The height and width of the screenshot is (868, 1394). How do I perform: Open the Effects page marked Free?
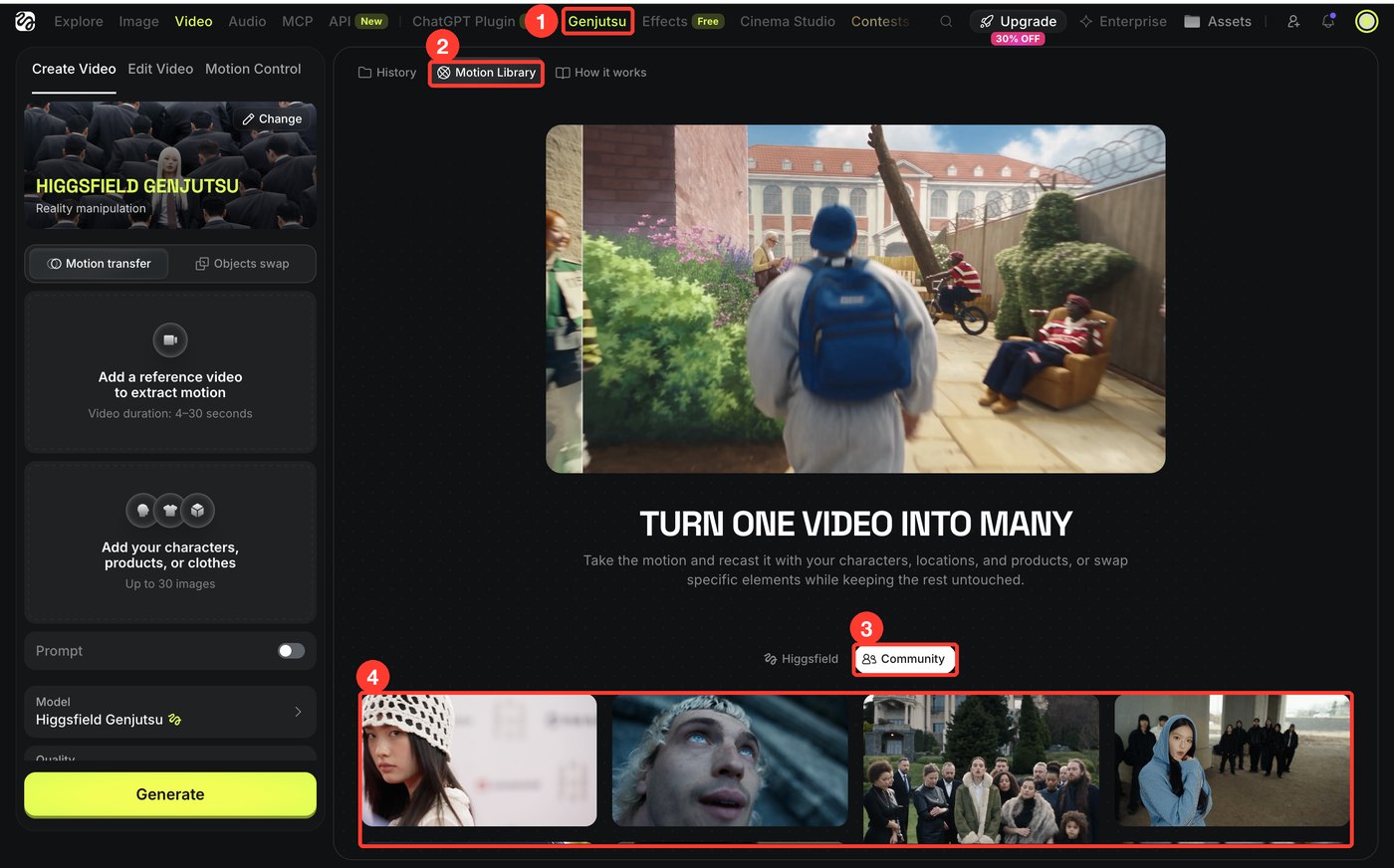[683, 21]
